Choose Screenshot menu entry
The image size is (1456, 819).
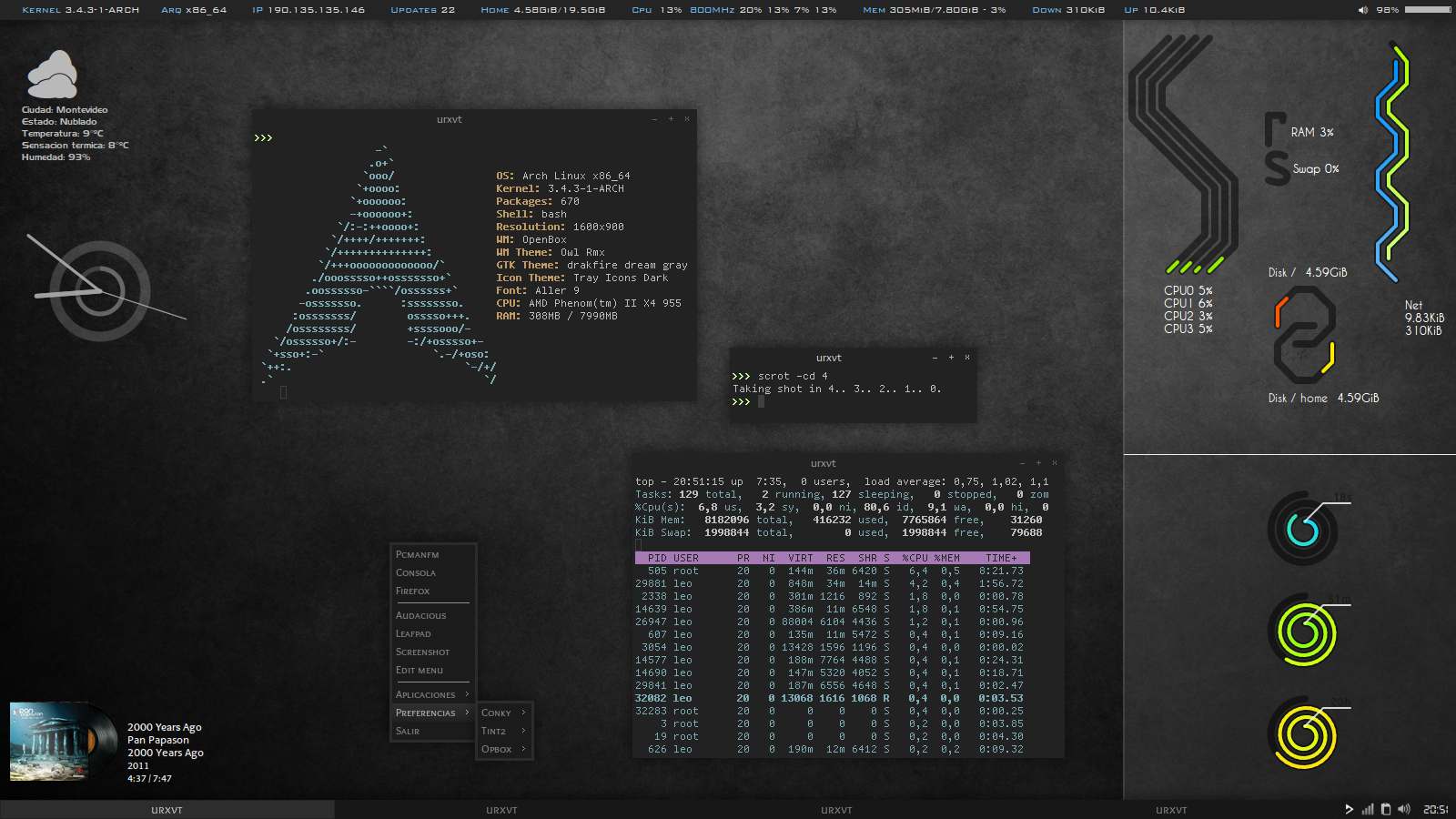[x=432, y=652]
